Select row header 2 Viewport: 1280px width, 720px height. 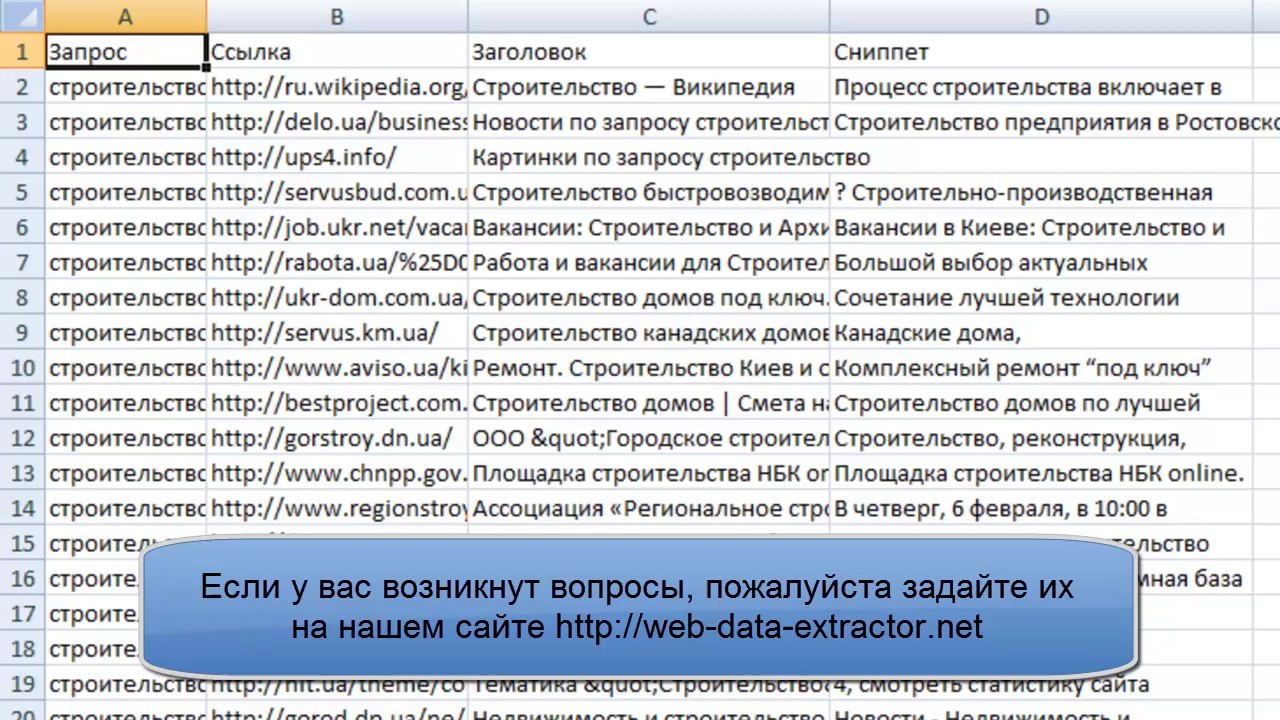click(22, 87)
